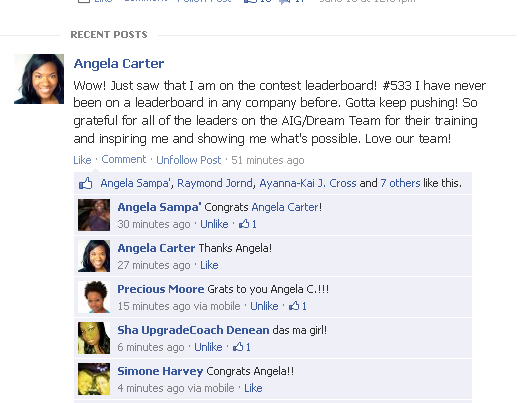Open Precious Moore's comment avatar
The height and width of the screenshot is (403, 529).
click(94, 297)
